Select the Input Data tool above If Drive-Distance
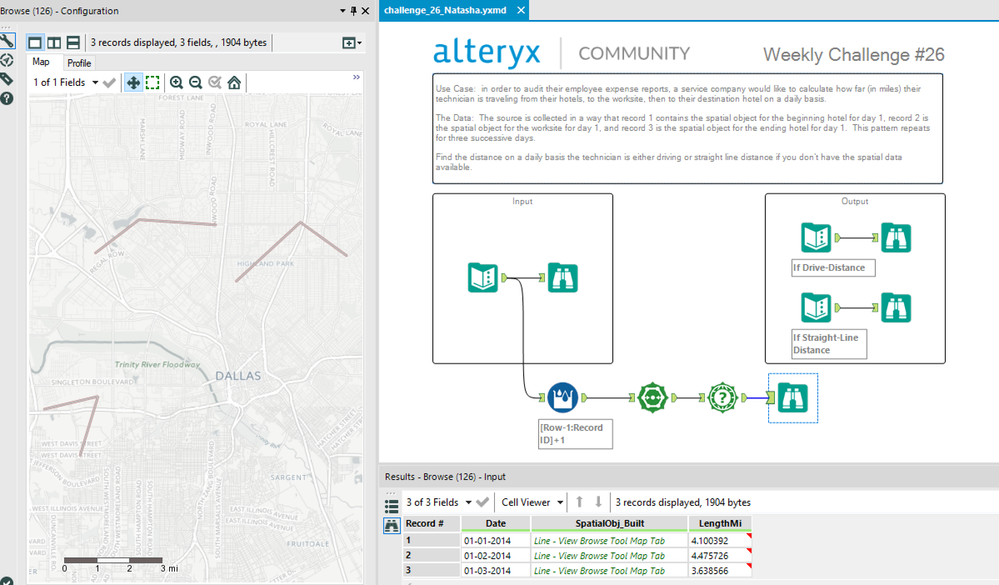999x585 pixels. pos(816,238)
